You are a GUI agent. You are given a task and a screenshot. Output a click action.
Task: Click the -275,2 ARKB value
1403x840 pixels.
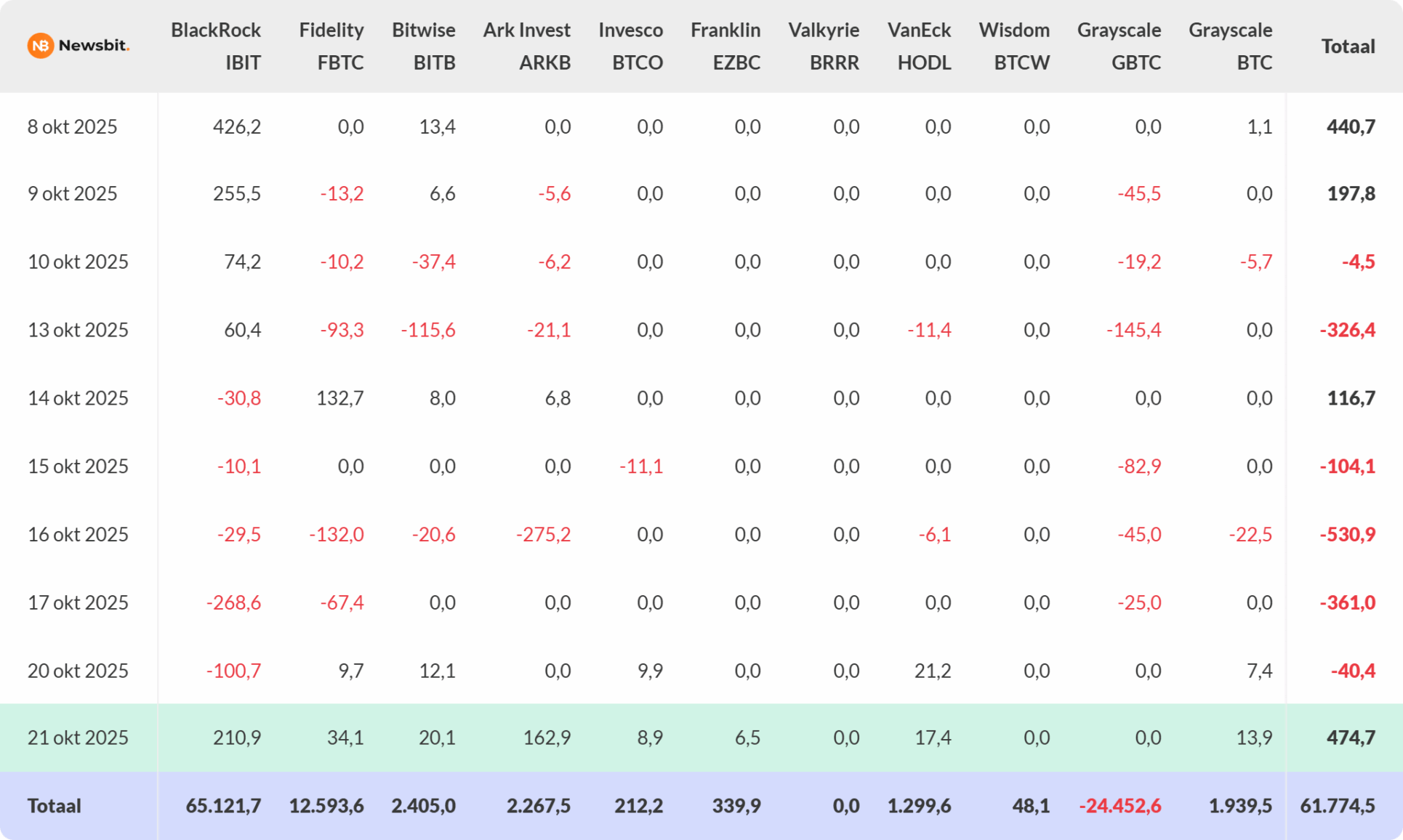pyautogui.click(x=543, y=535)
